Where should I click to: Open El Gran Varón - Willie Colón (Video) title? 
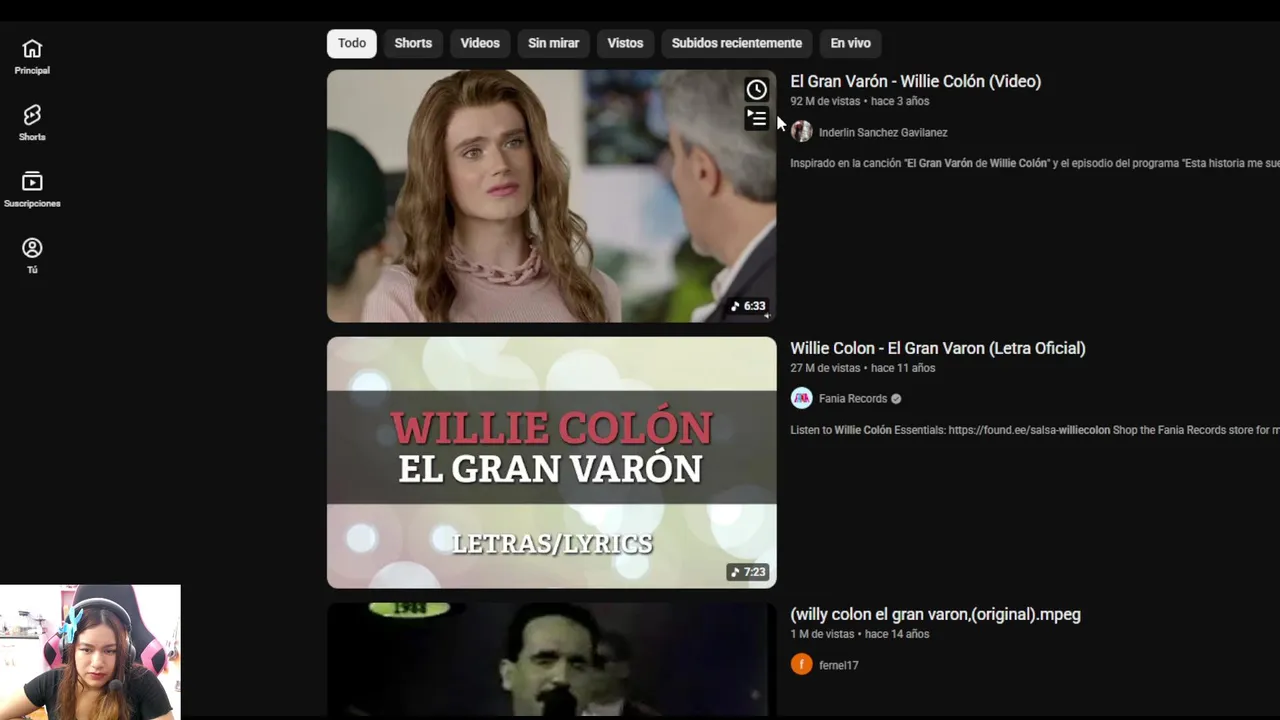point(916,81)
